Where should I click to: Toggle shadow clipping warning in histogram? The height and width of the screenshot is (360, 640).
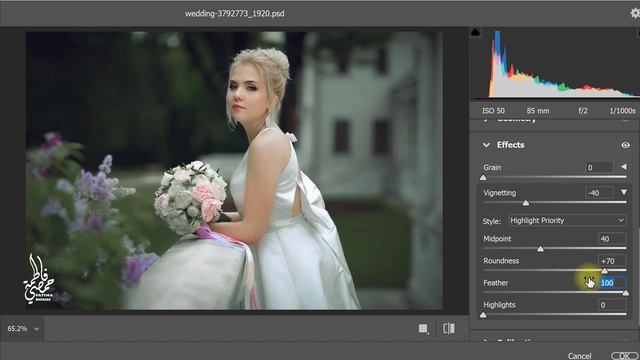(x=476, y=33)
